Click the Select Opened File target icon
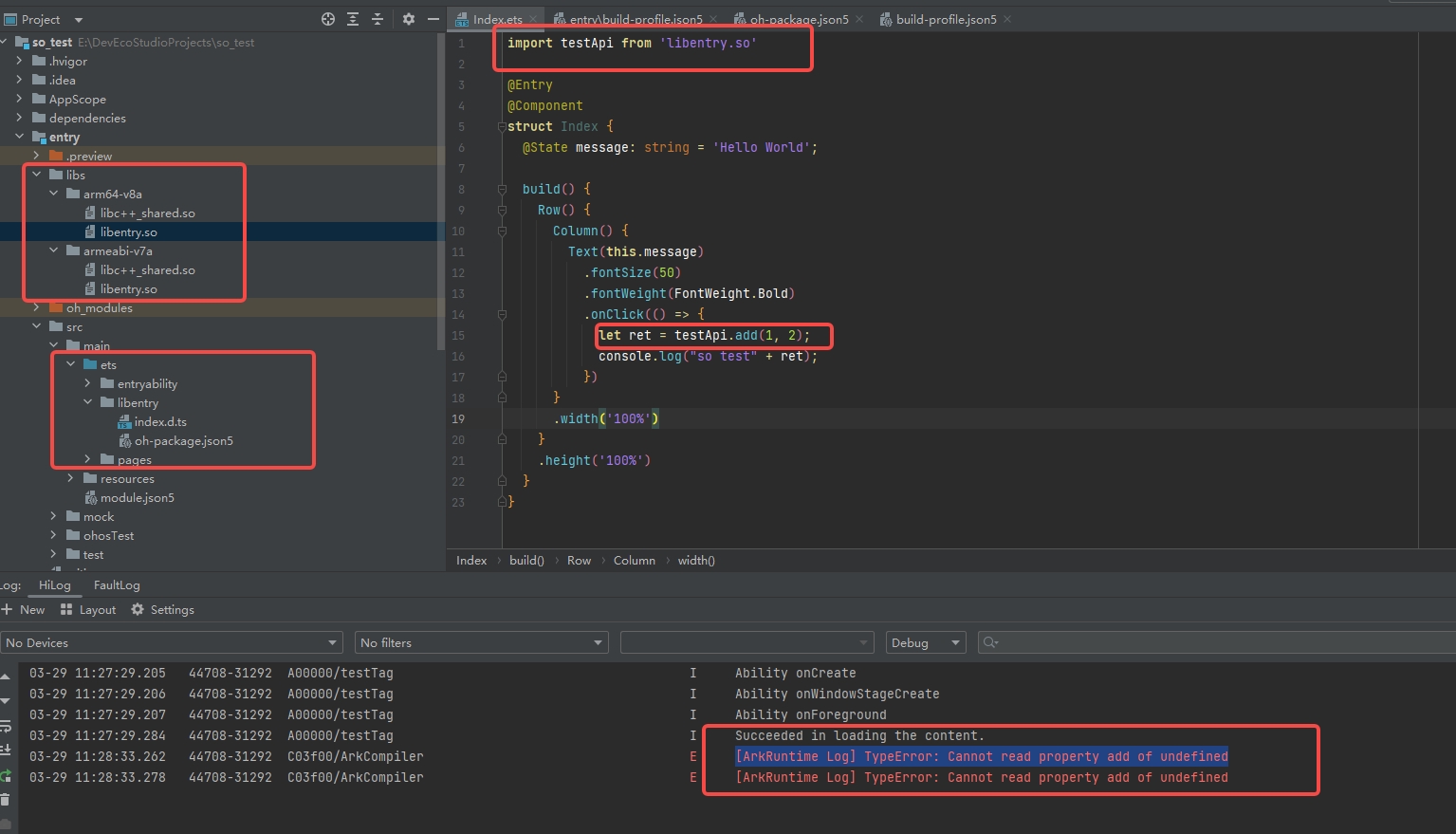Screen dimensions: 1456x834 [x=328, y=19]
